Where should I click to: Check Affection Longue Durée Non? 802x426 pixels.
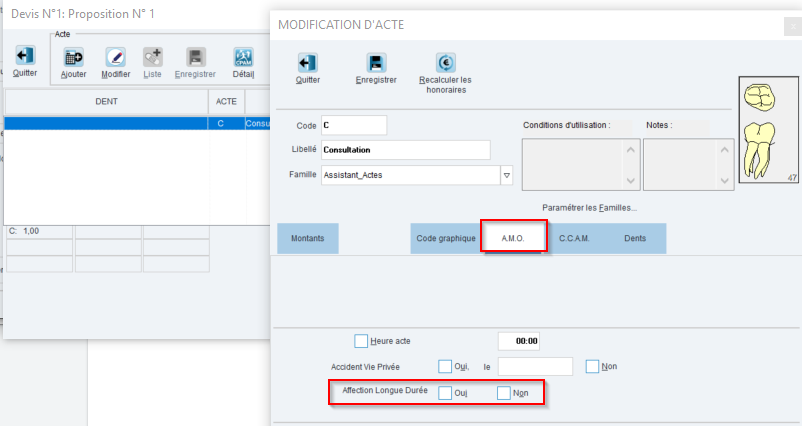(x=504, y=393)
